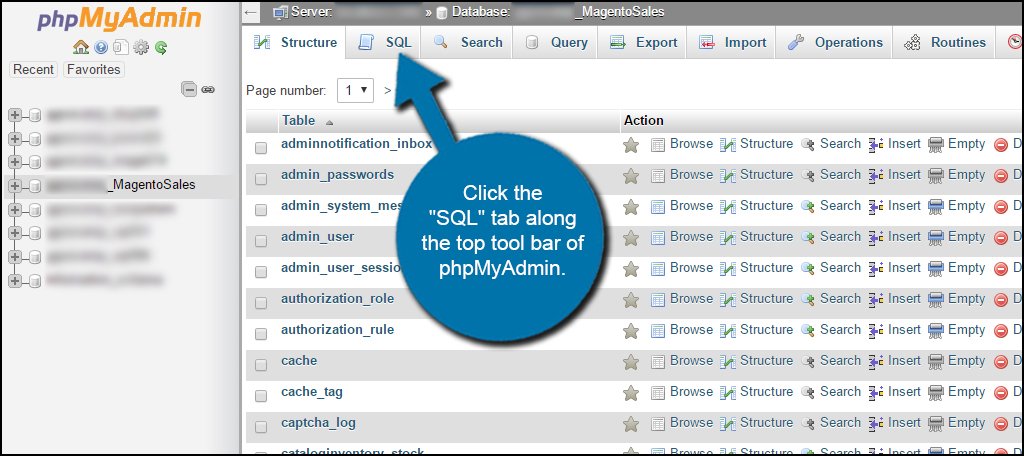
Task: Click red Drop icon for captcha_log
Action: pyautogui.click(x=1000, y=424)
